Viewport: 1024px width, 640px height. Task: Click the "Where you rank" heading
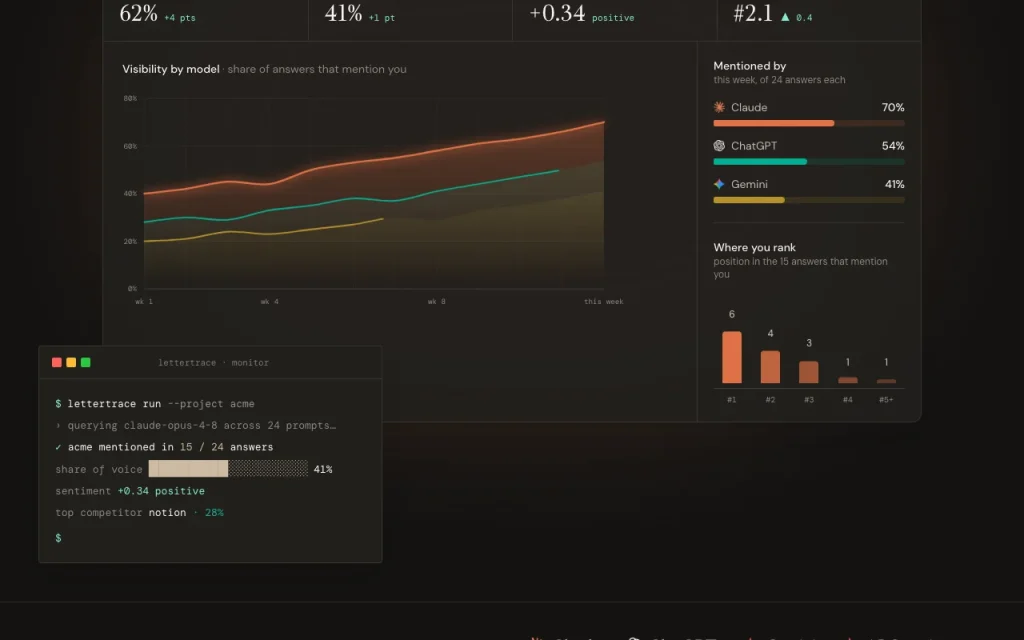[754, 248]
